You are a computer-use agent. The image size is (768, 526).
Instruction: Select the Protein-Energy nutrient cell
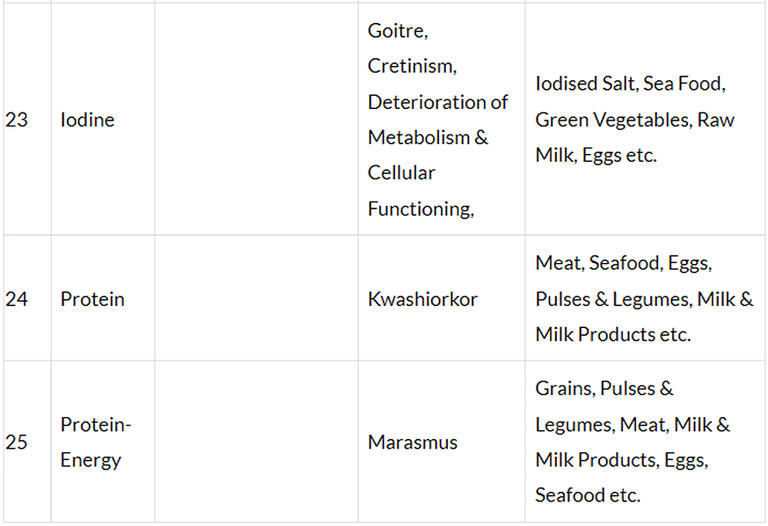tap(95, 442)
